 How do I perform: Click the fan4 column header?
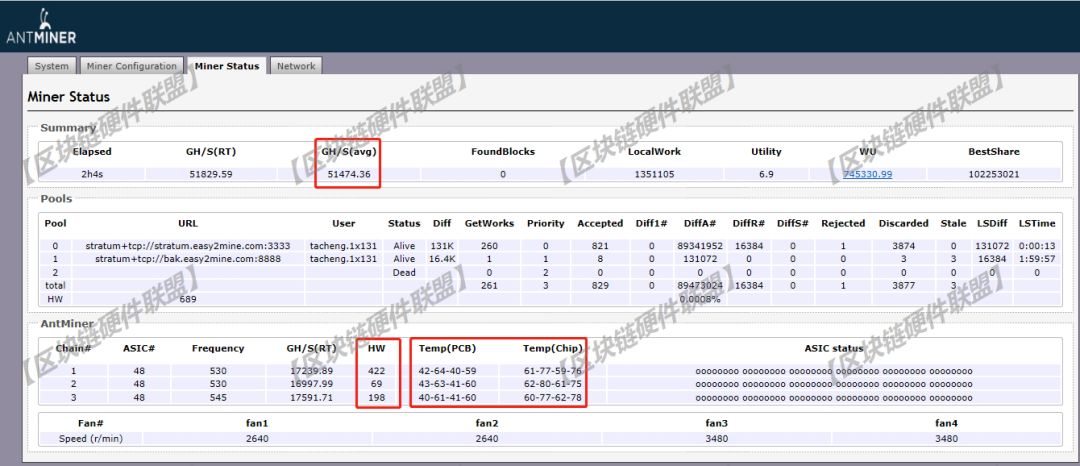(946, 423)
